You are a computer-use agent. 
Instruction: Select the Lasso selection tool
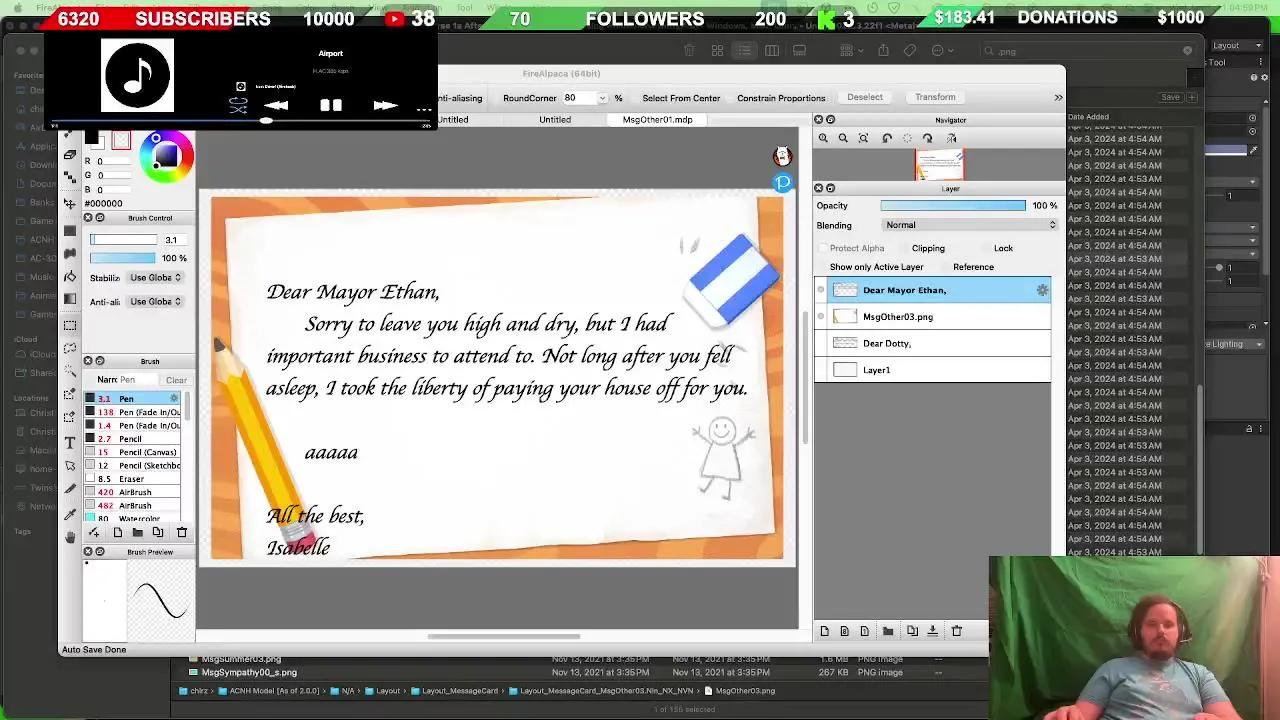(x=70, y=348)
